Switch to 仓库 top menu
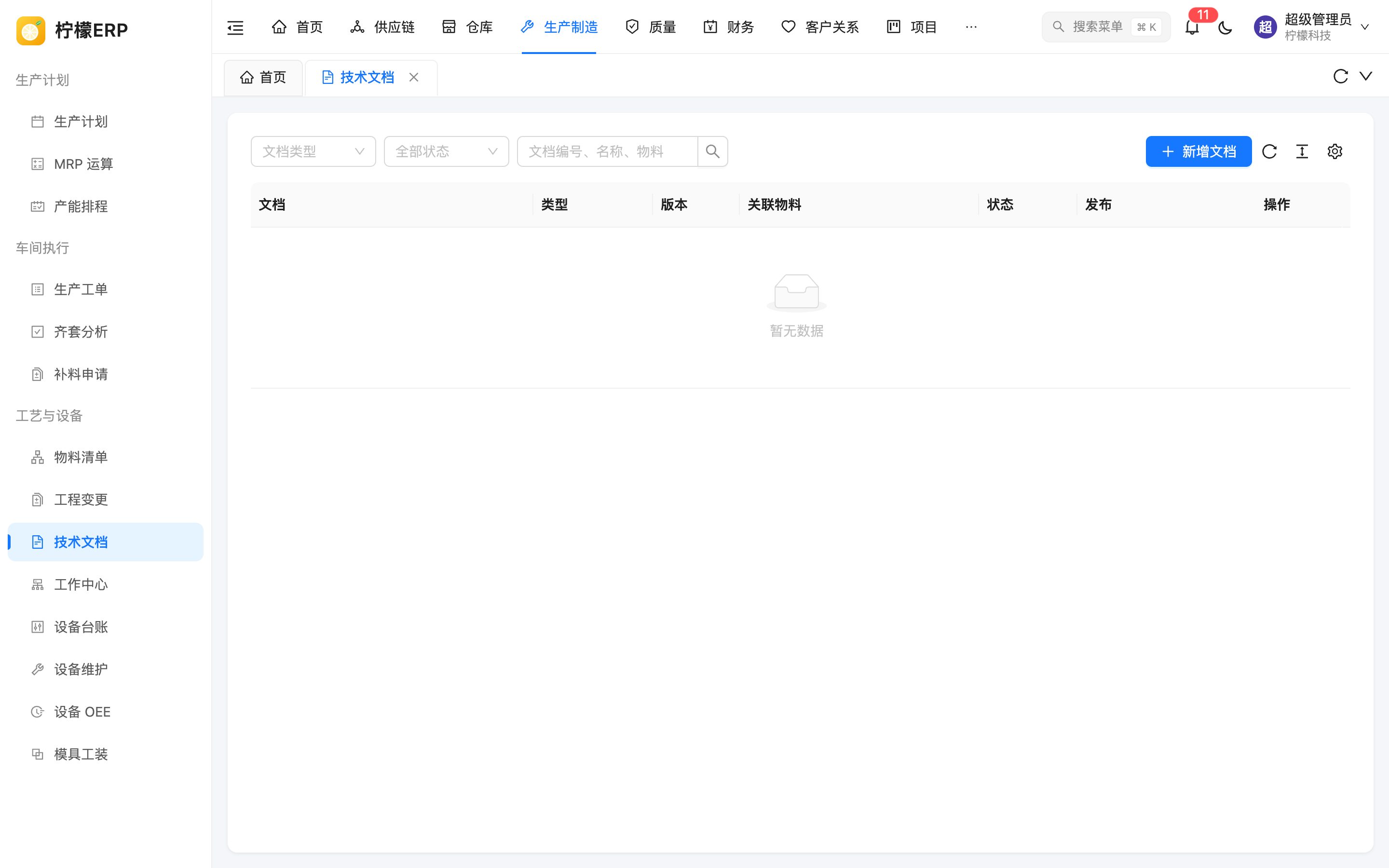This screenshot has height=868, width=1389. click(467, 27)
